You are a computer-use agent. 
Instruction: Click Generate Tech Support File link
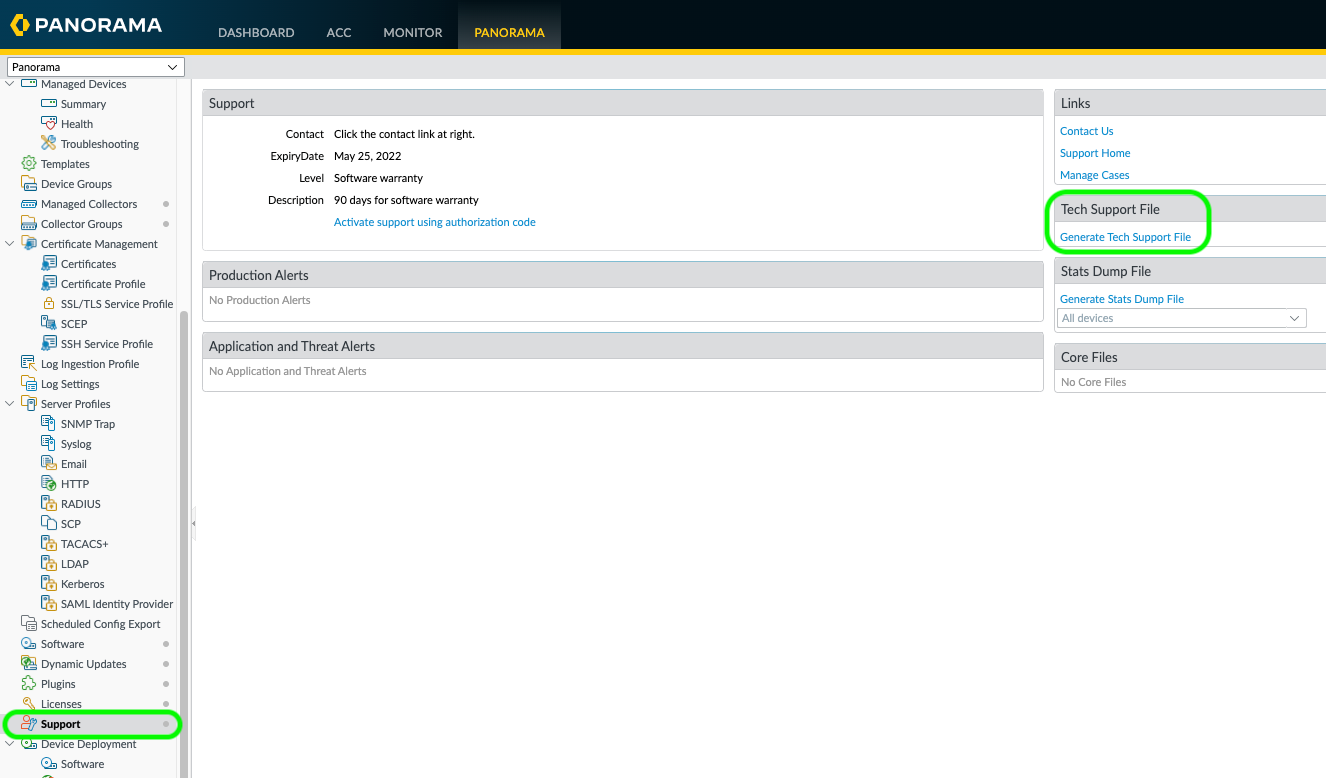1125,238
